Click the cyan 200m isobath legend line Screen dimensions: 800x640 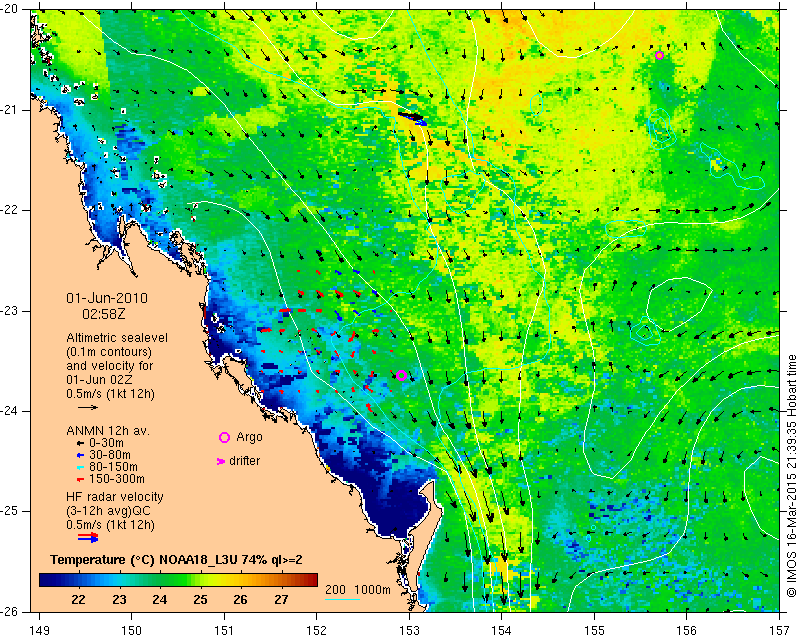click(342, 599)
